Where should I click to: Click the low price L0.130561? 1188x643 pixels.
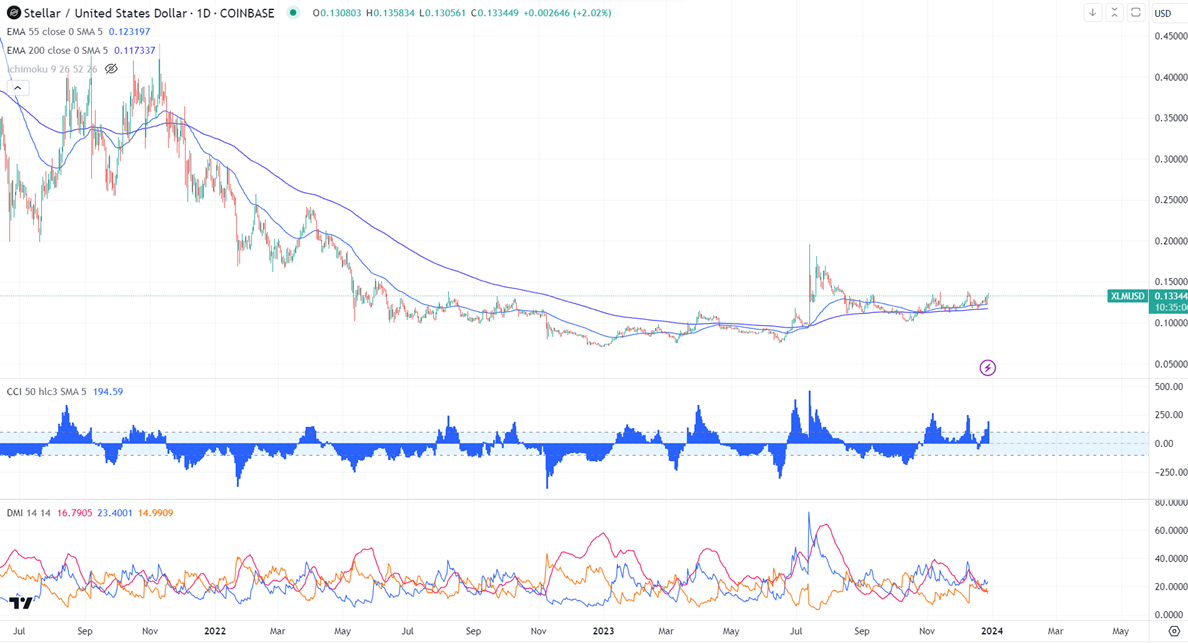click(x=442, y=13)
